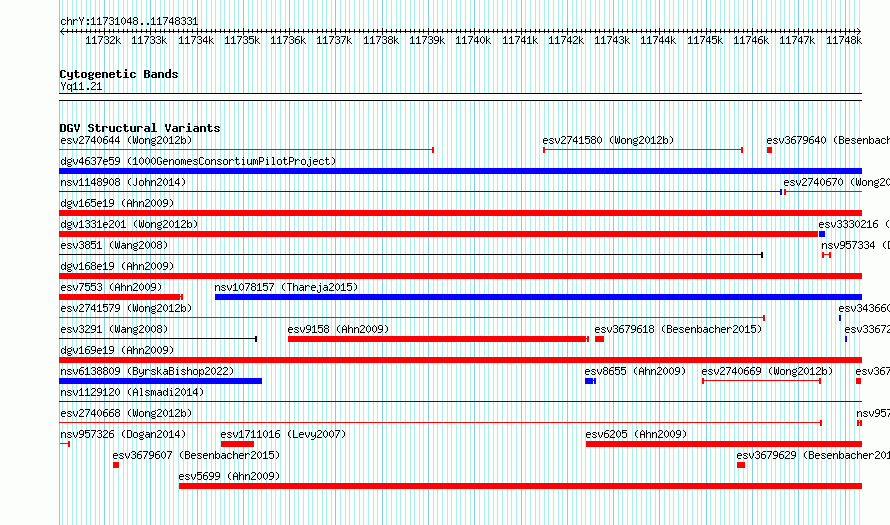890x525 pixels.
Task: Click the small red box under esv3679640
Action: click(x=769, y=150)
